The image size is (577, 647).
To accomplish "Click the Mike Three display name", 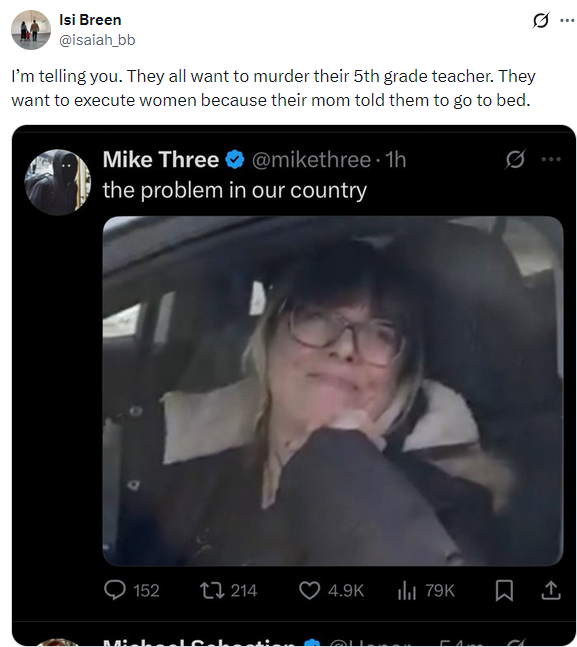I will click(x=161, y=159).
